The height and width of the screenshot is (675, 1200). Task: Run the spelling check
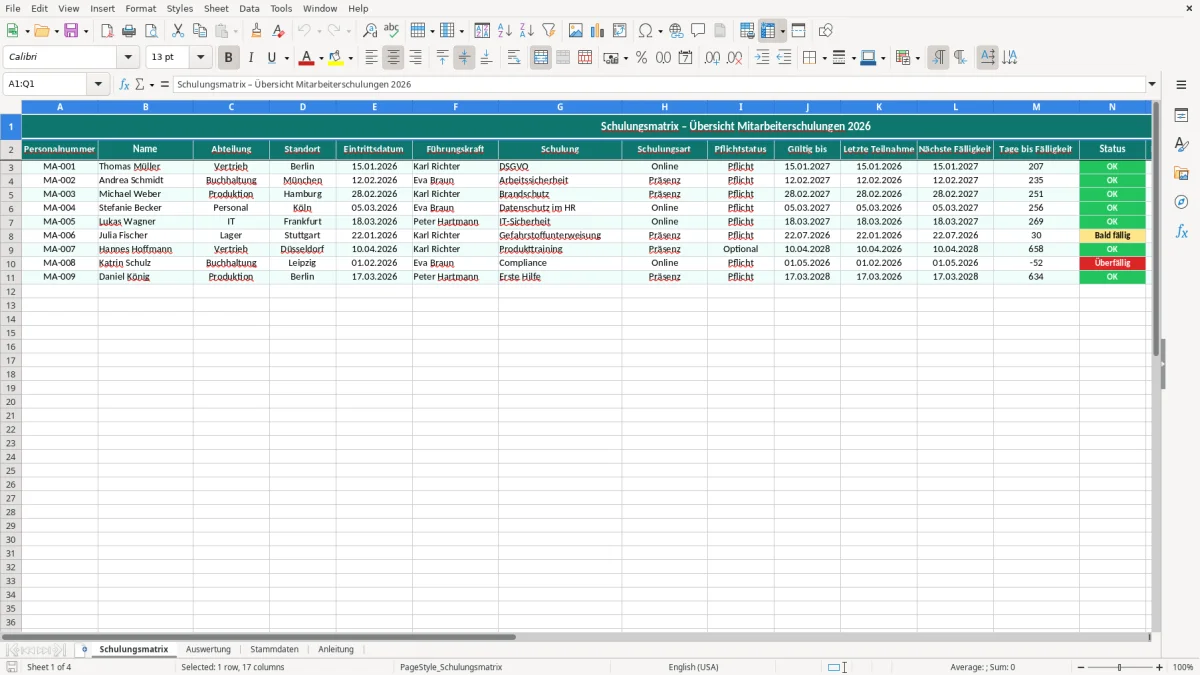392,31
